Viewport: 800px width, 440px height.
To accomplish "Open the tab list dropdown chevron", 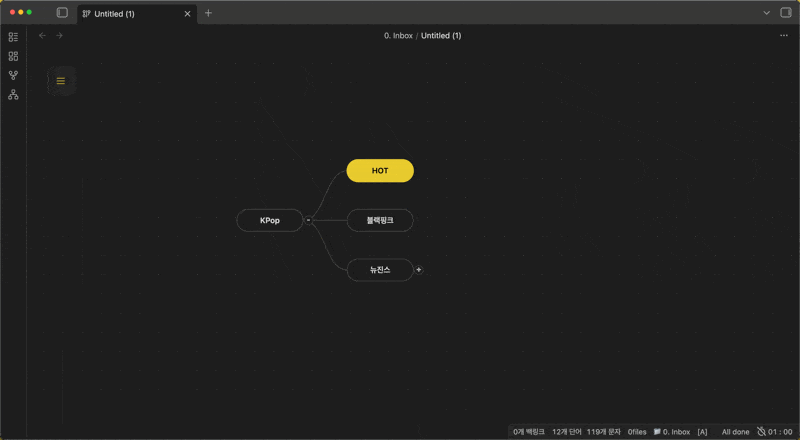I will (766, 13).
